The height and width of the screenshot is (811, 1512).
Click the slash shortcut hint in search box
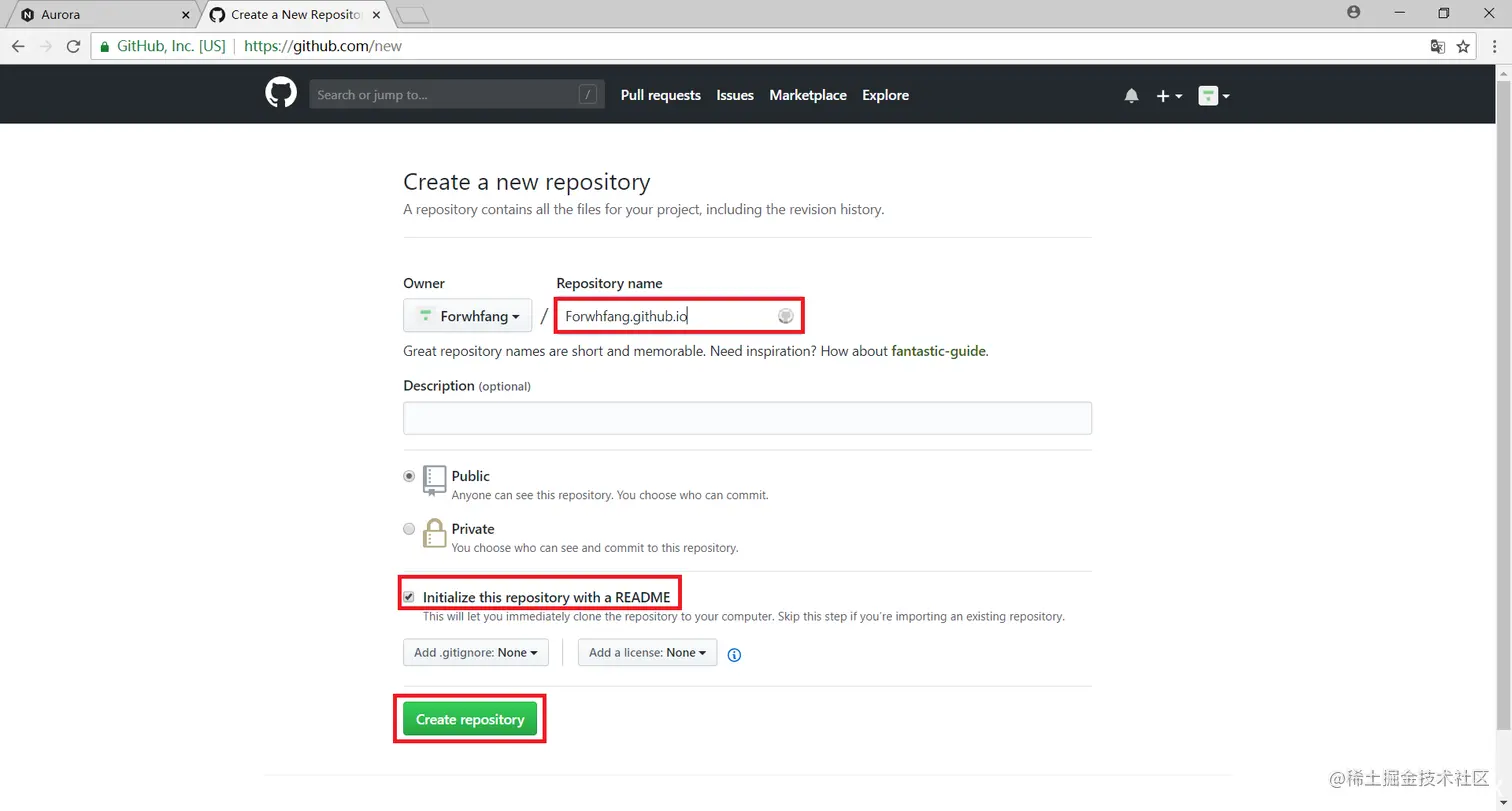(588, 95)
